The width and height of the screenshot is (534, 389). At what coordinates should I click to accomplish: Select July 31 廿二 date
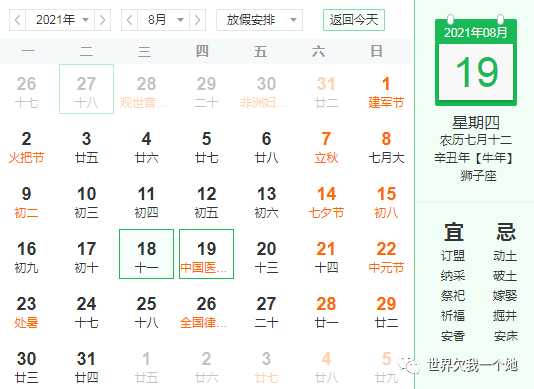[x=326, y=92]
